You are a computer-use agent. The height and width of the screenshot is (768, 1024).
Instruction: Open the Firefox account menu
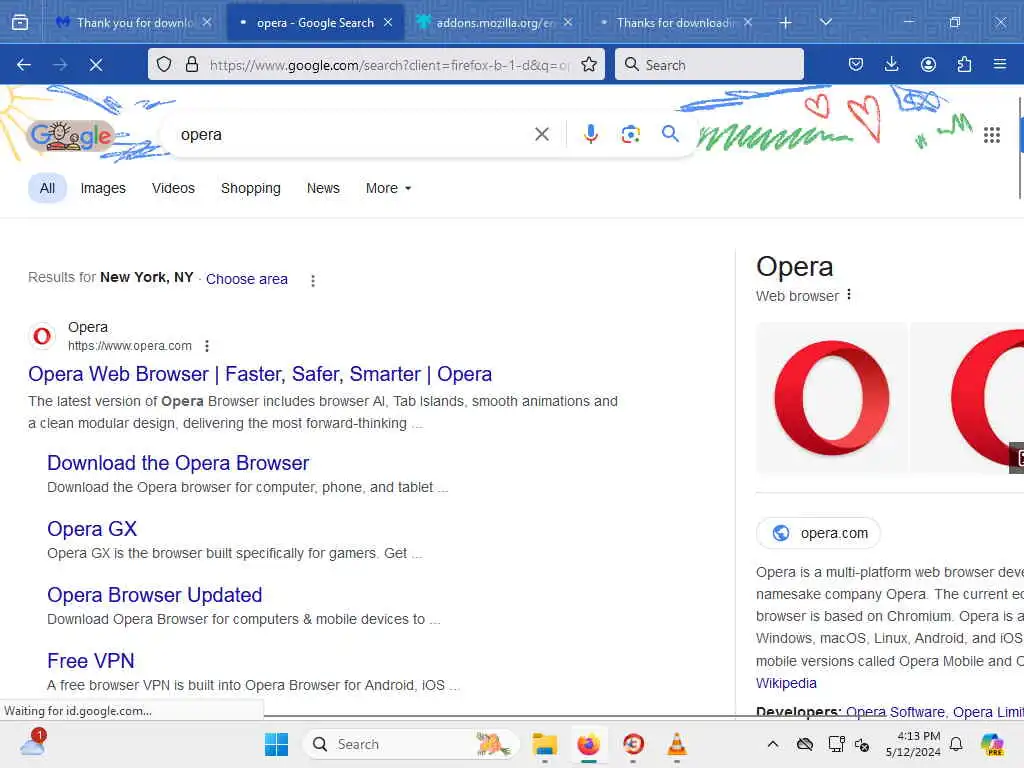(928, 64)
